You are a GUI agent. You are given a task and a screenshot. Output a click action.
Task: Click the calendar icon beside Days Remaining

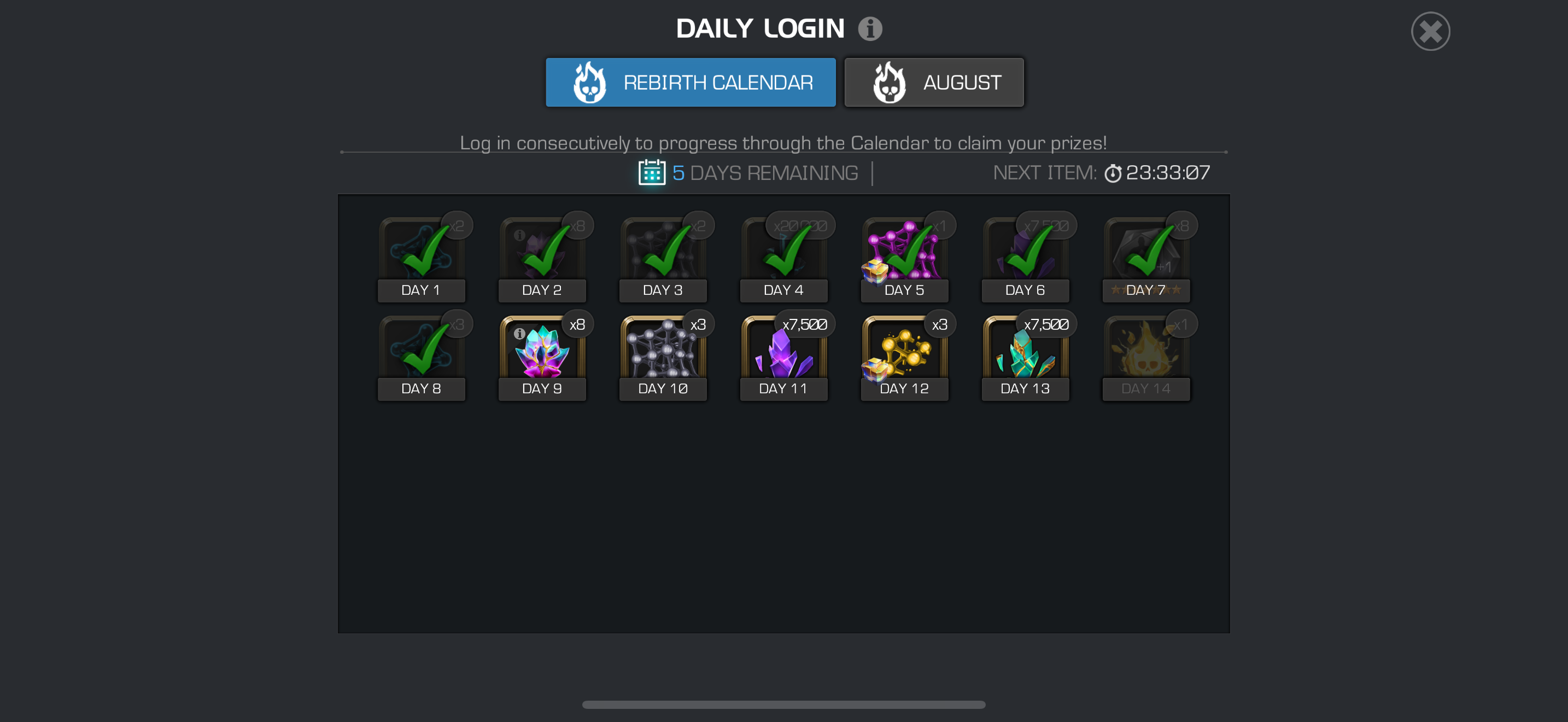pyautogui.click(x=651, y=173)
